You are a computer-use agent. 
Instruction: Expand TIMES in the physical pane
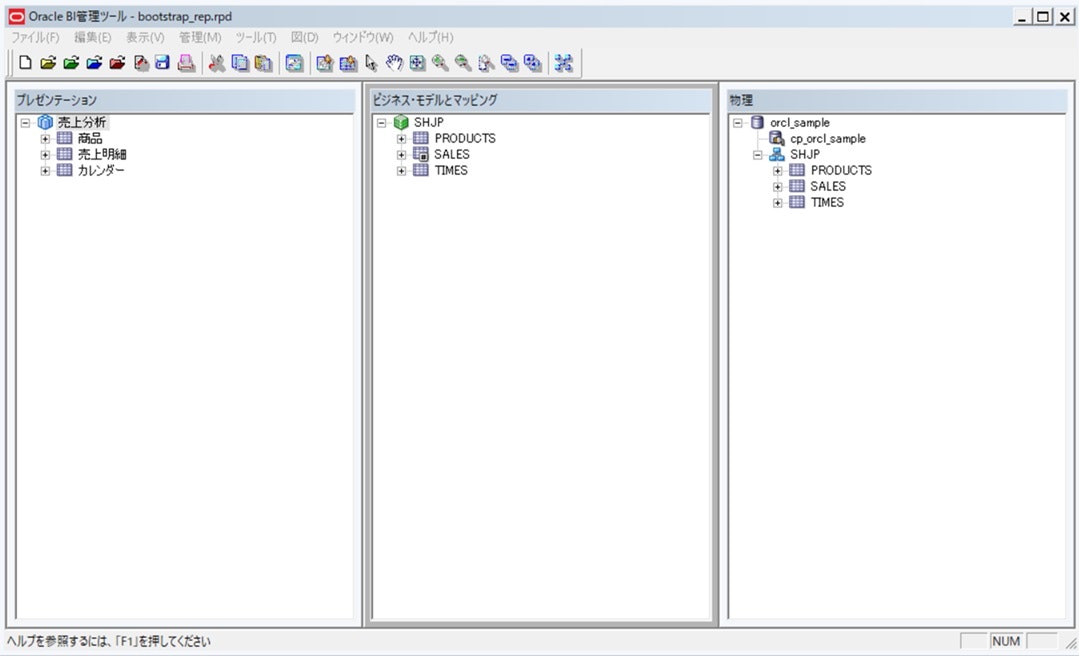click(778, 203)
